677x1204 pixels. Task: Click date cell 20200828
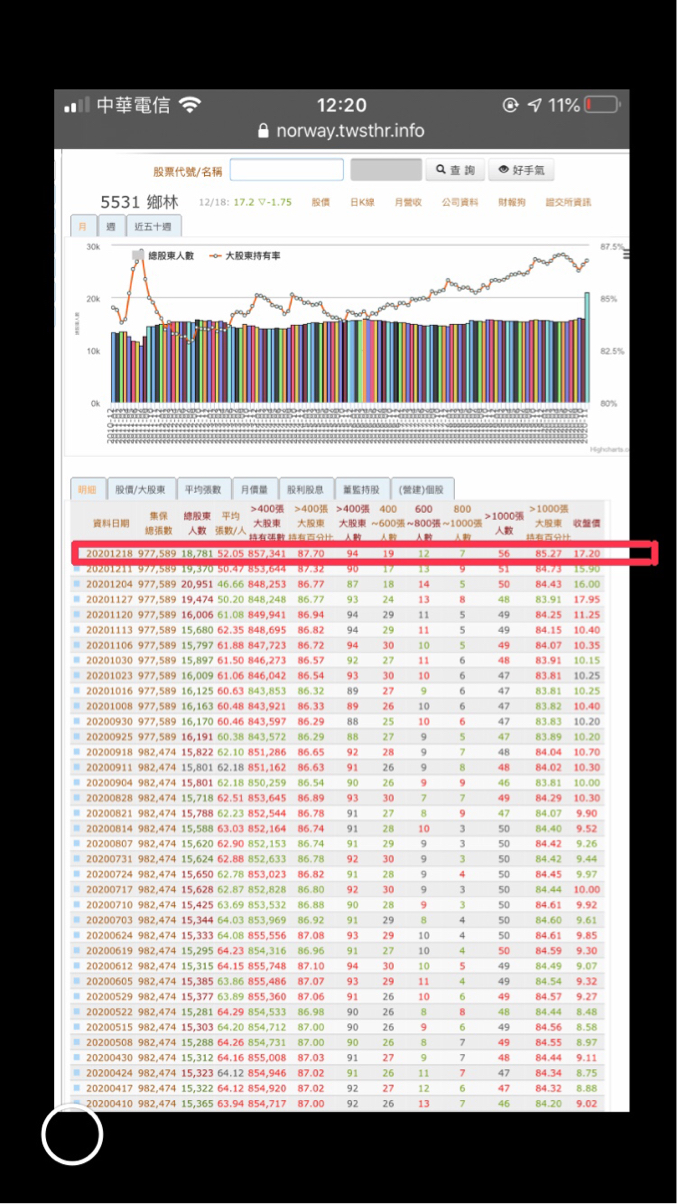point(109,797)
